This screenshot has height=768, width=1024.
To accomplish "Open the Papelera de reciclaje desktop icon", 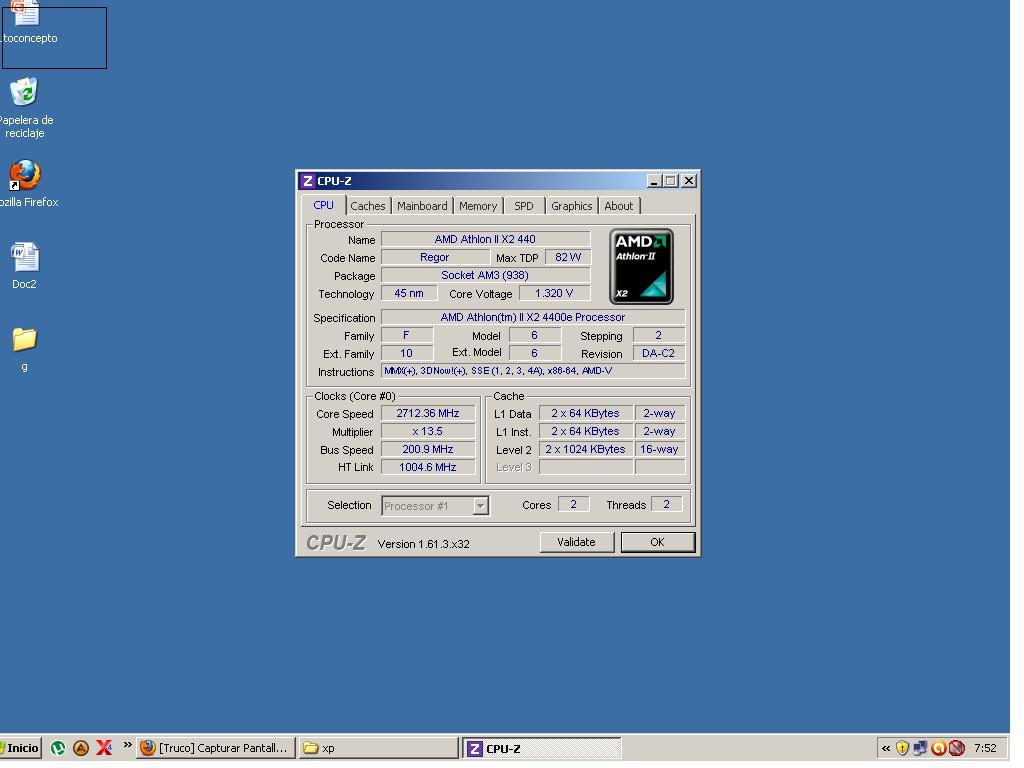I will 24,93.
